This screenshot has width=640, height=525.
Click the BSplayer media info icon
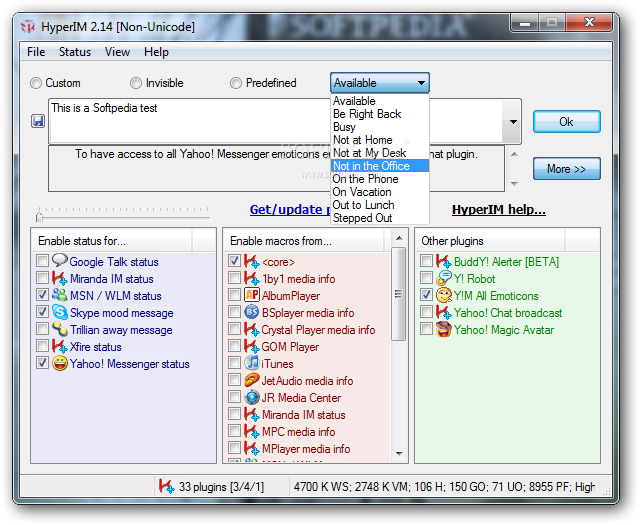[251, 312]
